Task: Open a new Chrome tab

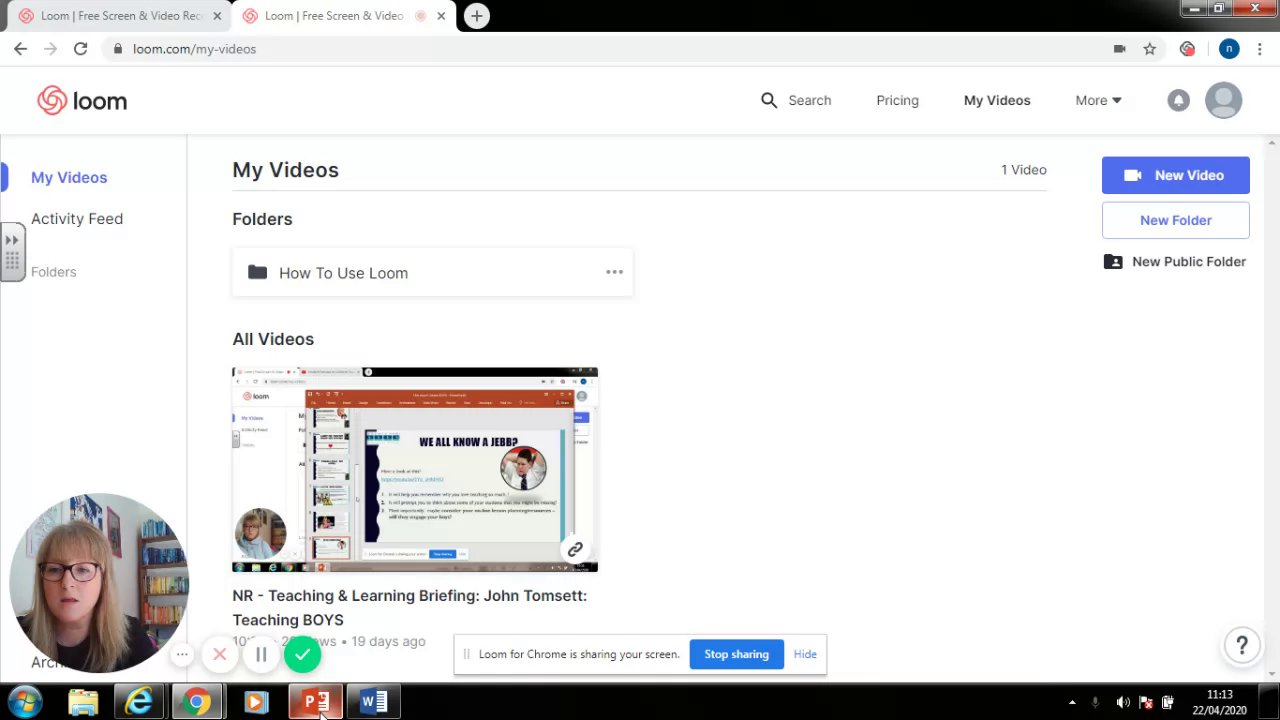Action: [x=477, y=16]
